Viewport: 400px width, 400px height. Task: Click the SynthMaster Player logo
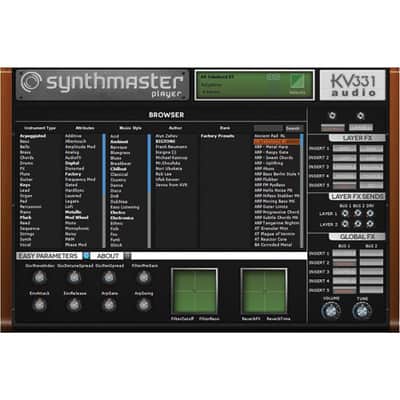(102, 85)
